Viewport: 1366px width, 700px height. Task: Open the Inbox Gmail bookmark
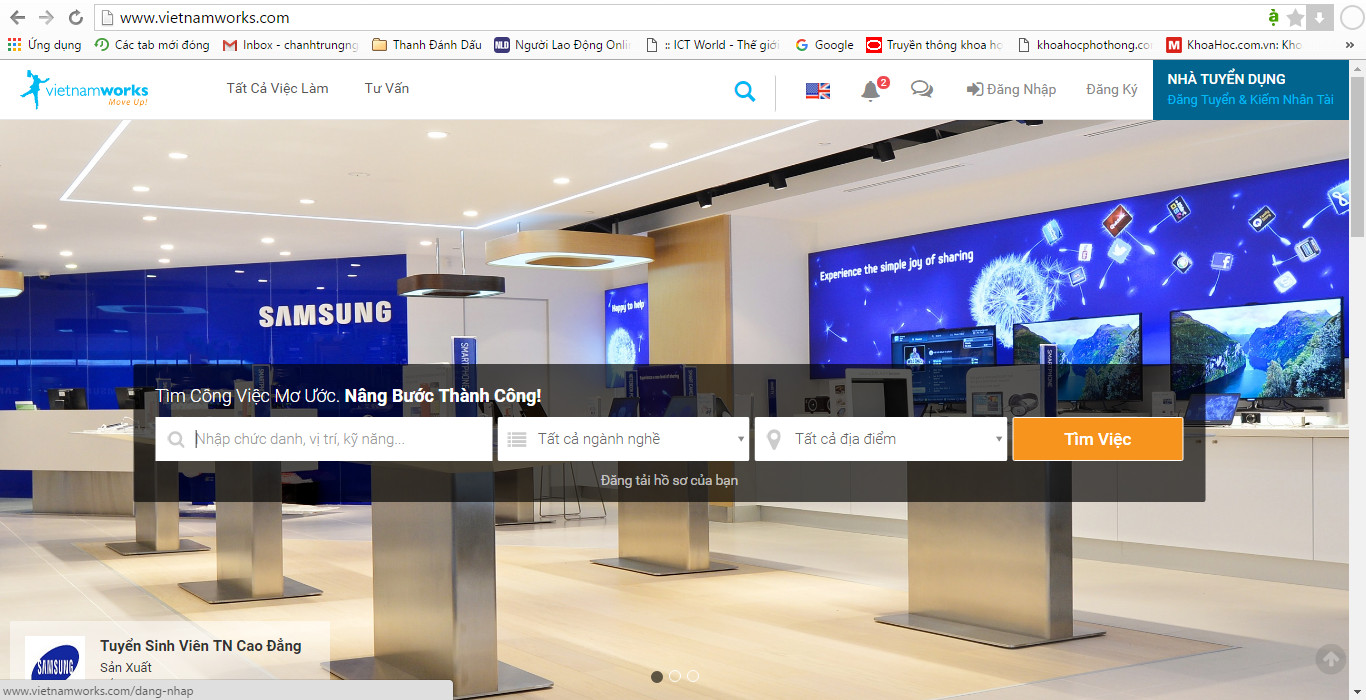pos(290,45)
